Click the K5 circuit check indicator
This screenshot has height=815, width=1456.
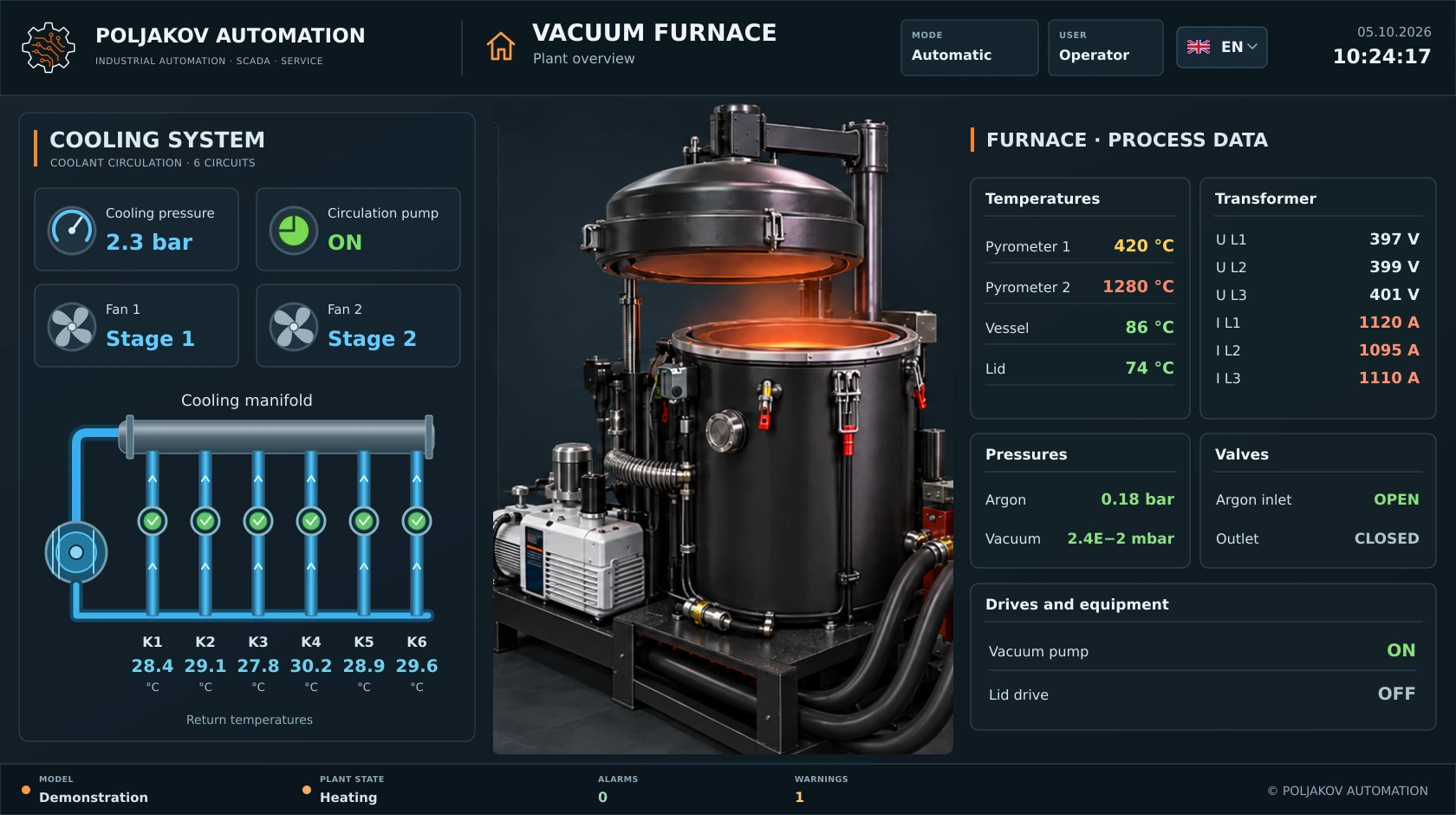(x=364, y=521)
